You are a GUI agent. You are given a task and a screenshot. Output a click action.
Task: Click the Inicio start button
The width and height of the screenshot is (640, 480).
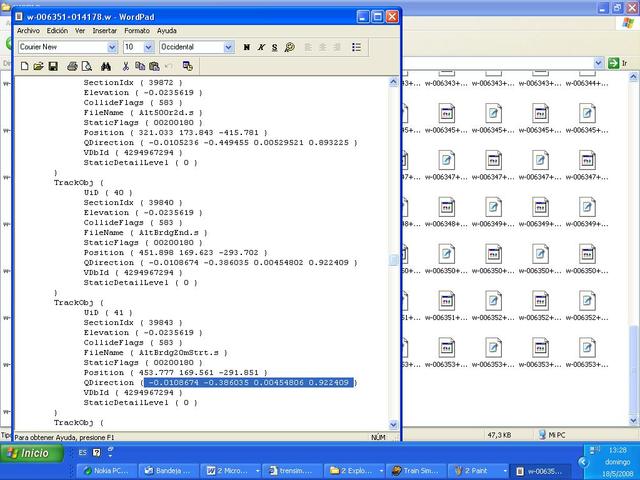tap(30, 453)
